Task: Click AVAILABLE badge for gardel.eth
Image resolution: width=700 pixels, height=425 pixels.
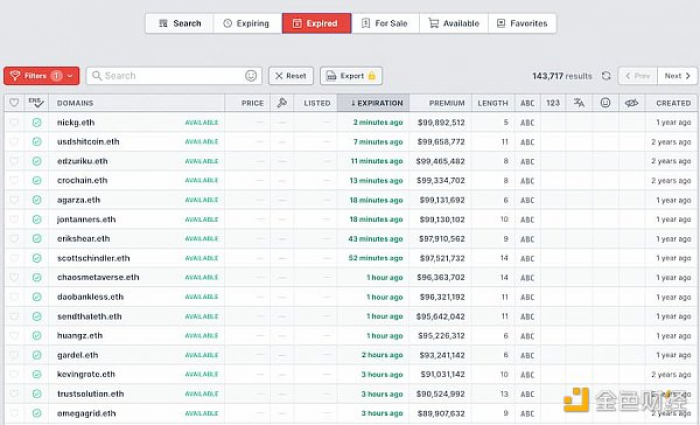Action: coord(201,355)
